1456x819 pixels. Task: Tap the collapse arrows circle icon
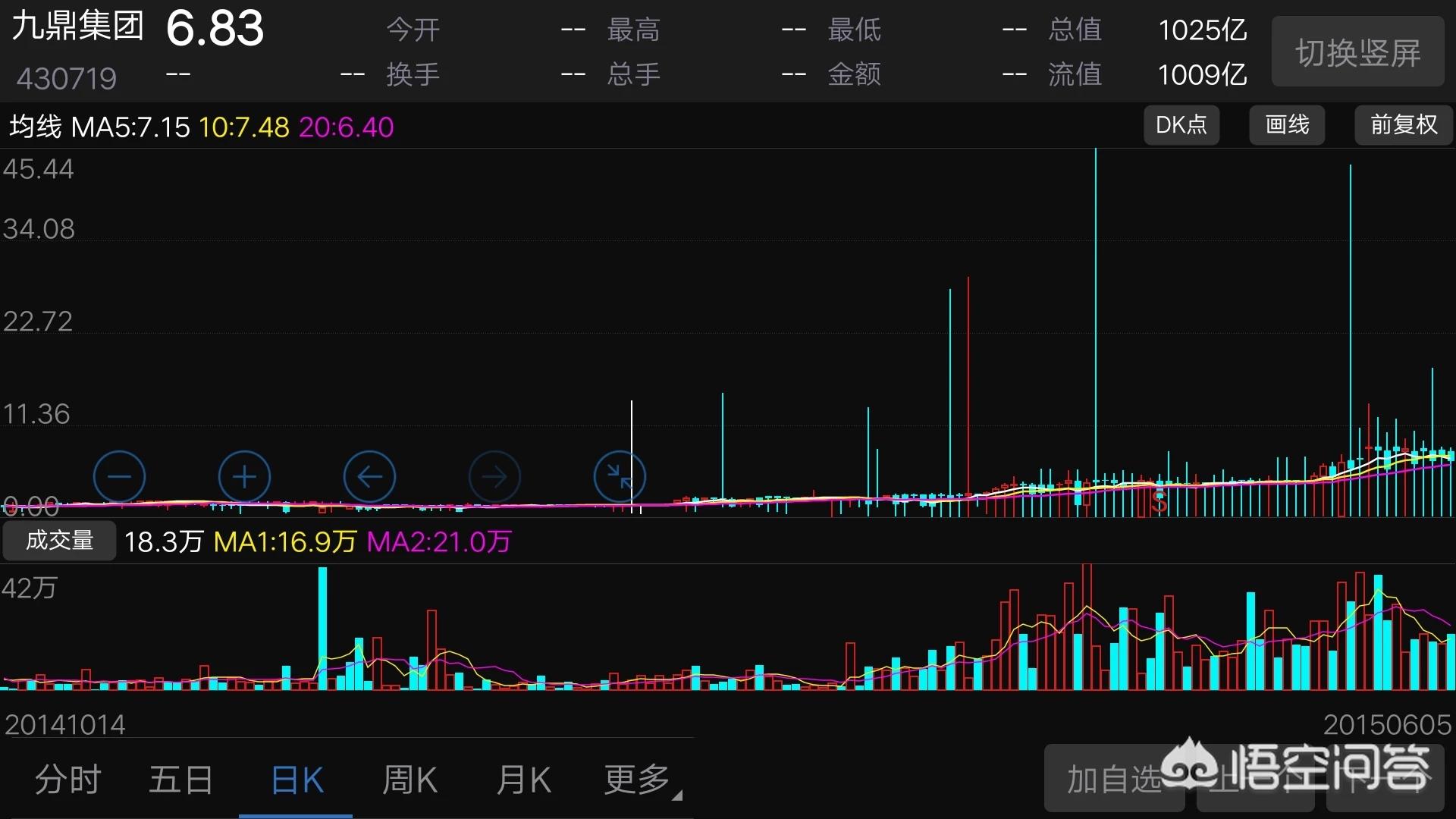620,477
